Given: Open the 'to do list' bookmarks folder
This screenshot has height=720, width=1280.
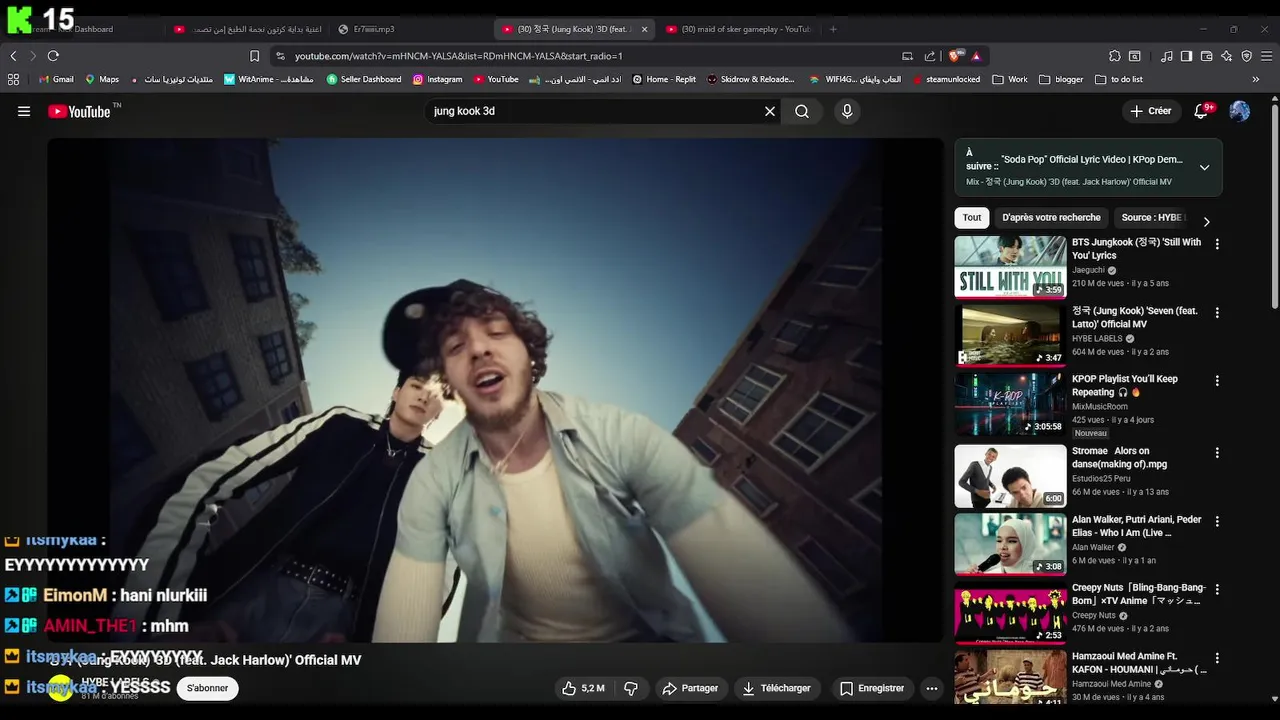Looking at the screenshot, I should tap(1119, 79).
